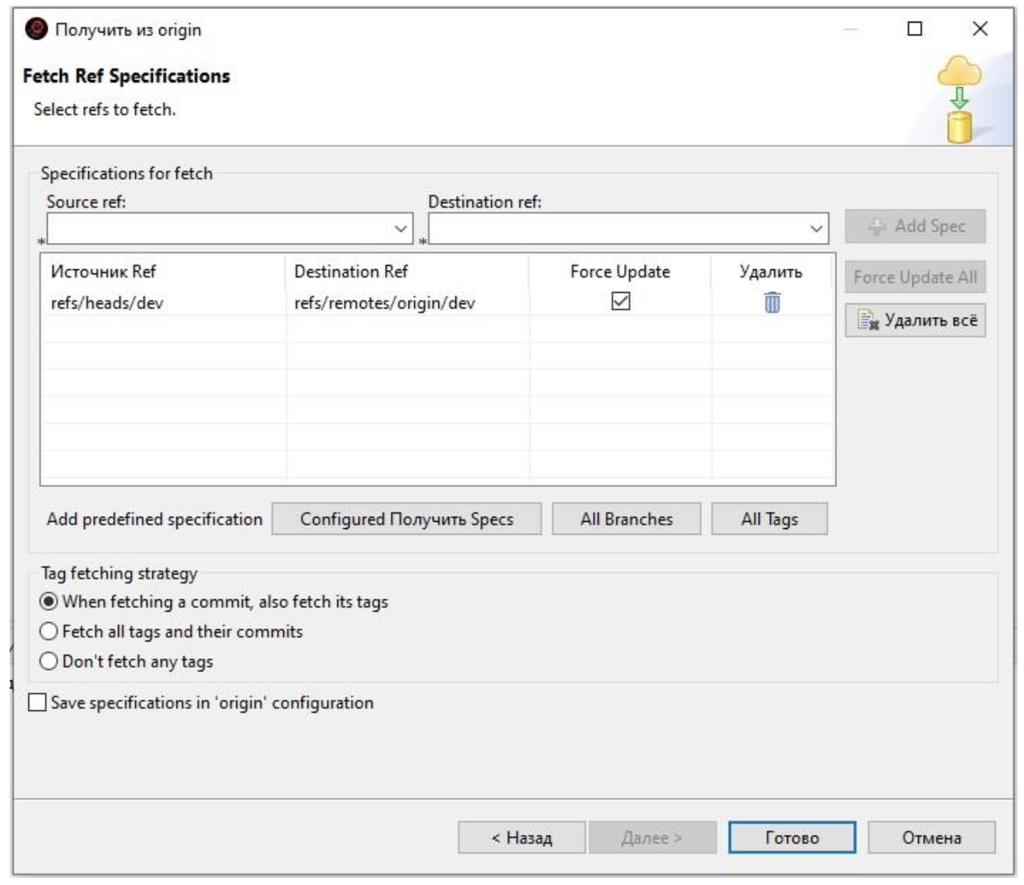Click Готово to finish fetch
This screenshot has height=885, width=1024.
coord(791,838)
